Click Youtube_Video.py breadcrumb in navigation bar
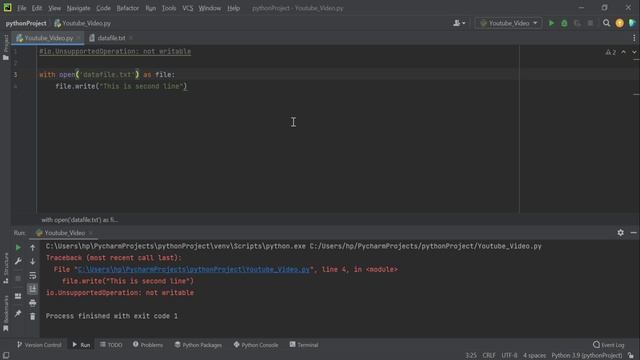Screen dimensions: 640x360 [82, 23]
